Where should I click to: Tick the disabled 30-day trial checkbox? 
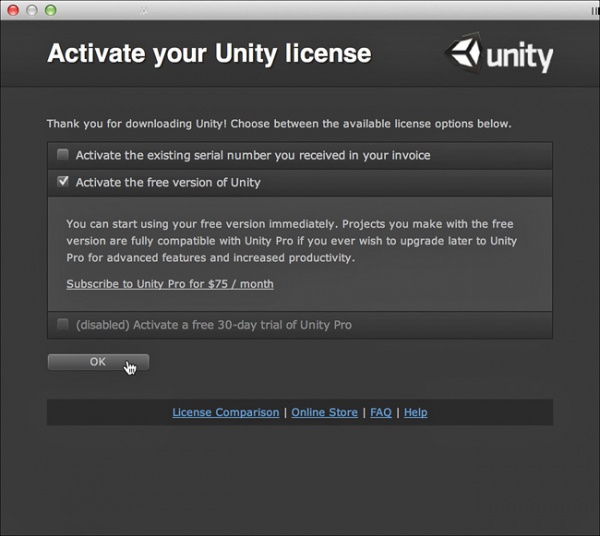pos(63,324)
